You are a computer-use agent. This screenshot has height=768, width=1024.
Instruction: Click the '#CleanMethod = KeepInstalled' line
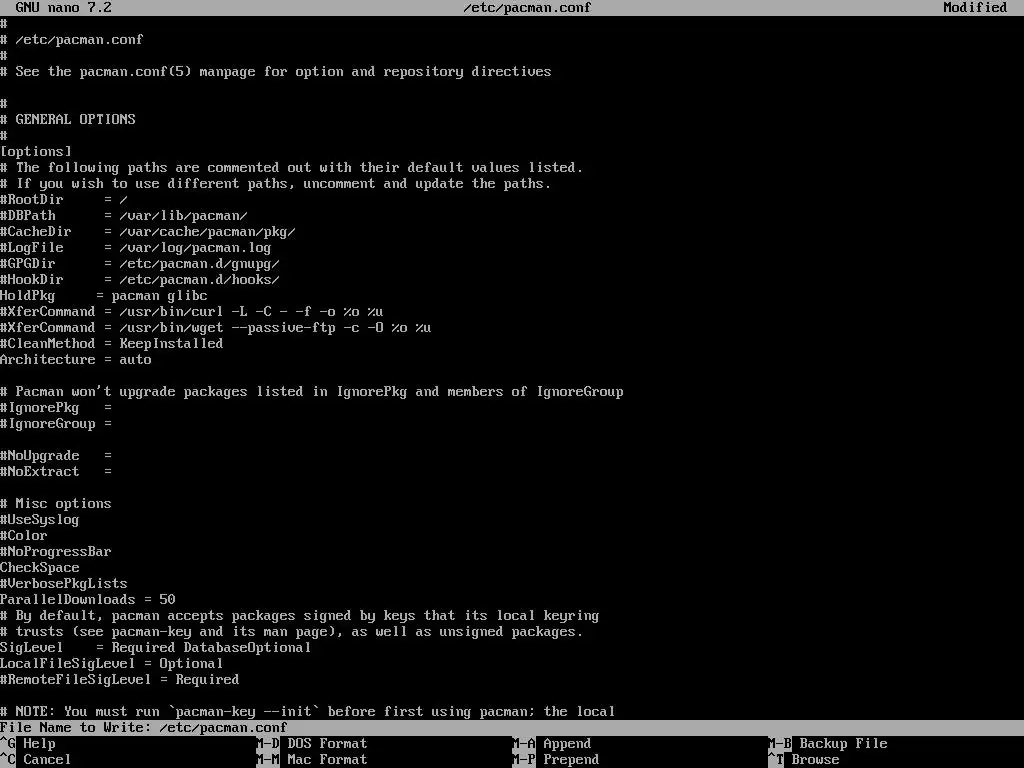[x=112, y=344]
